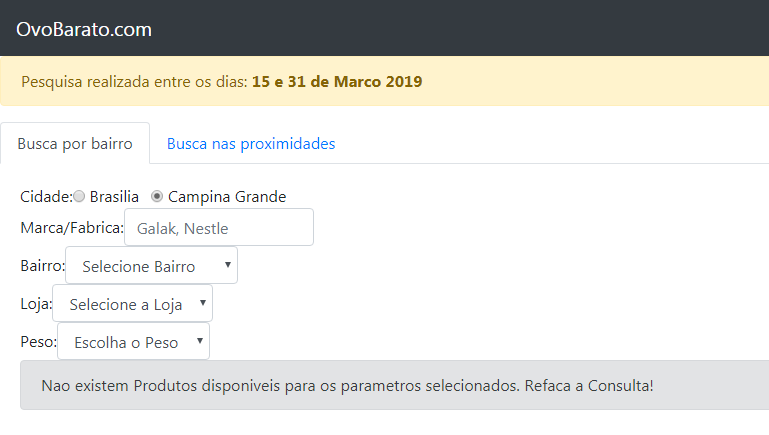Click the Brasilia city label text

point(114,197)
